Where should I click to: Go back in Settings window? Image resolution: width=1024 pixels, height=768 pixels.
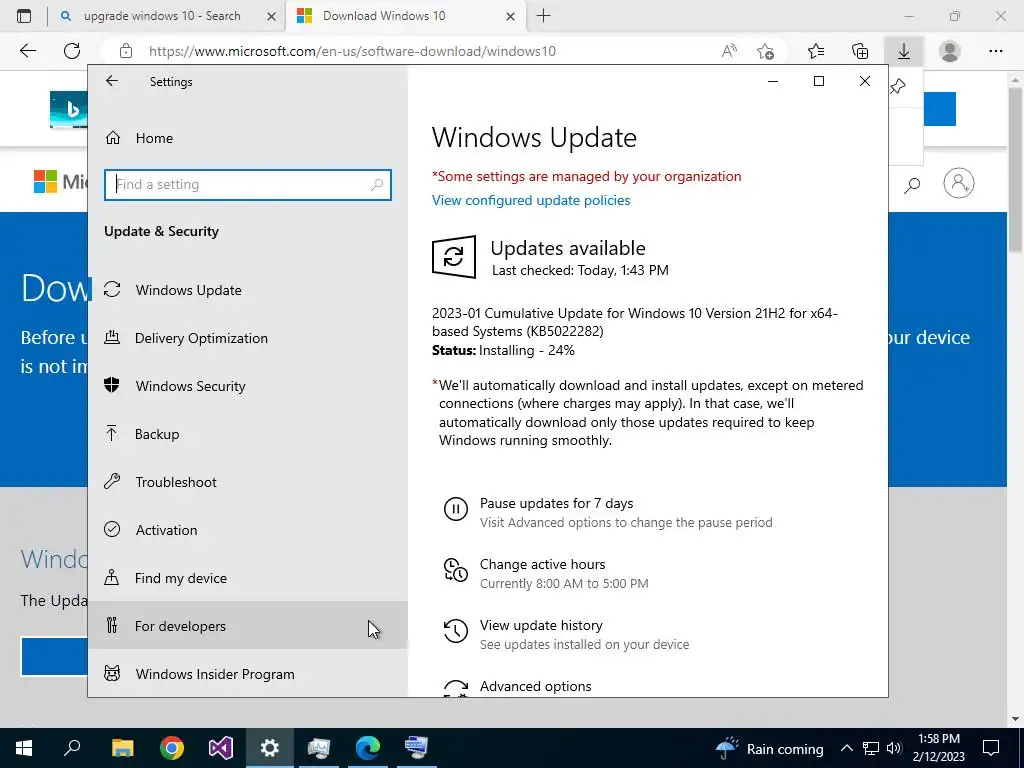tap(112, 81)
